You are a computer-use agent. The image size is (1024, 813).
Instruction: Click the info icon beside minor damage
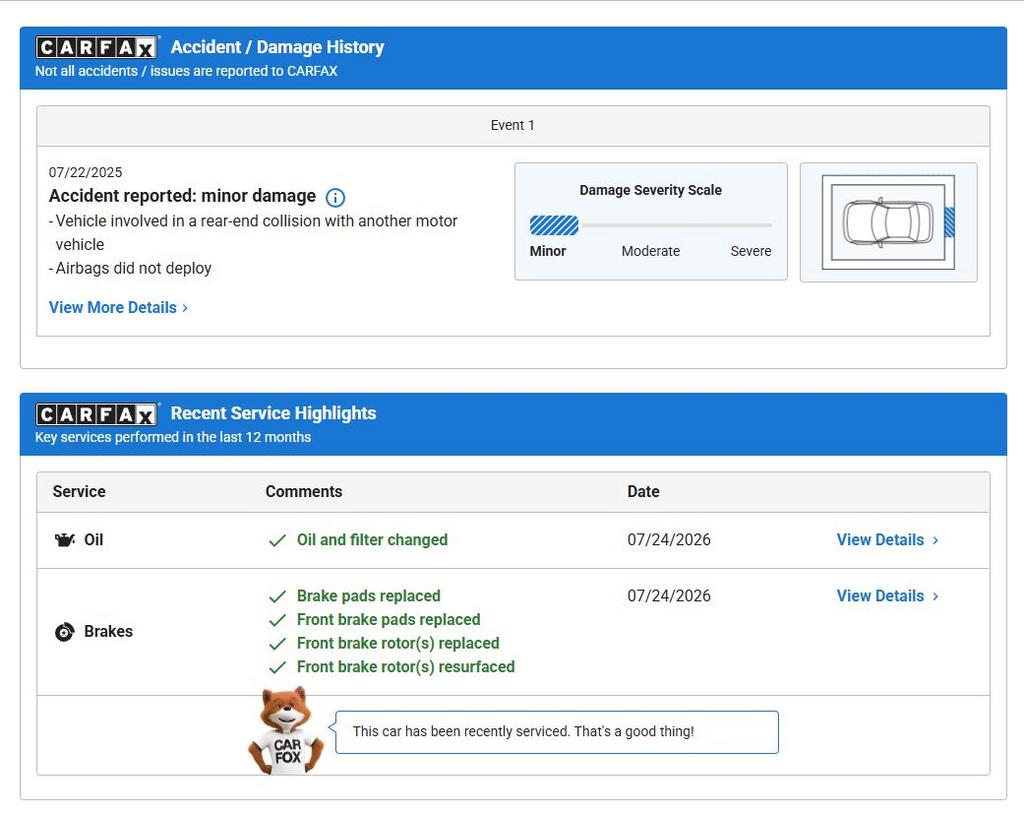point(335,197)
